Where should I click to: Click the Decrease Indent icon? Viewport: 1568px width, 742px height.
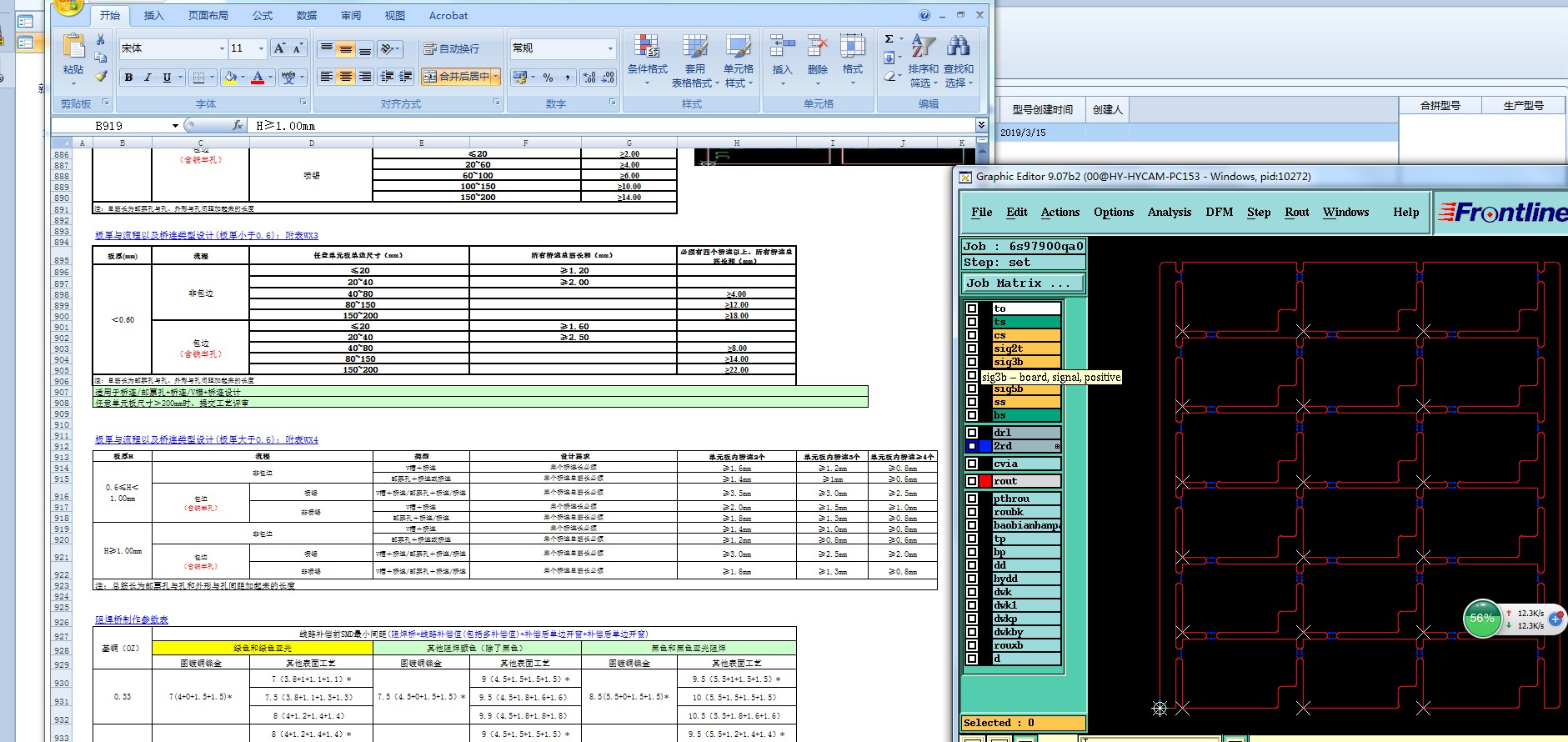pyautogui.click(x=387, y=76)
